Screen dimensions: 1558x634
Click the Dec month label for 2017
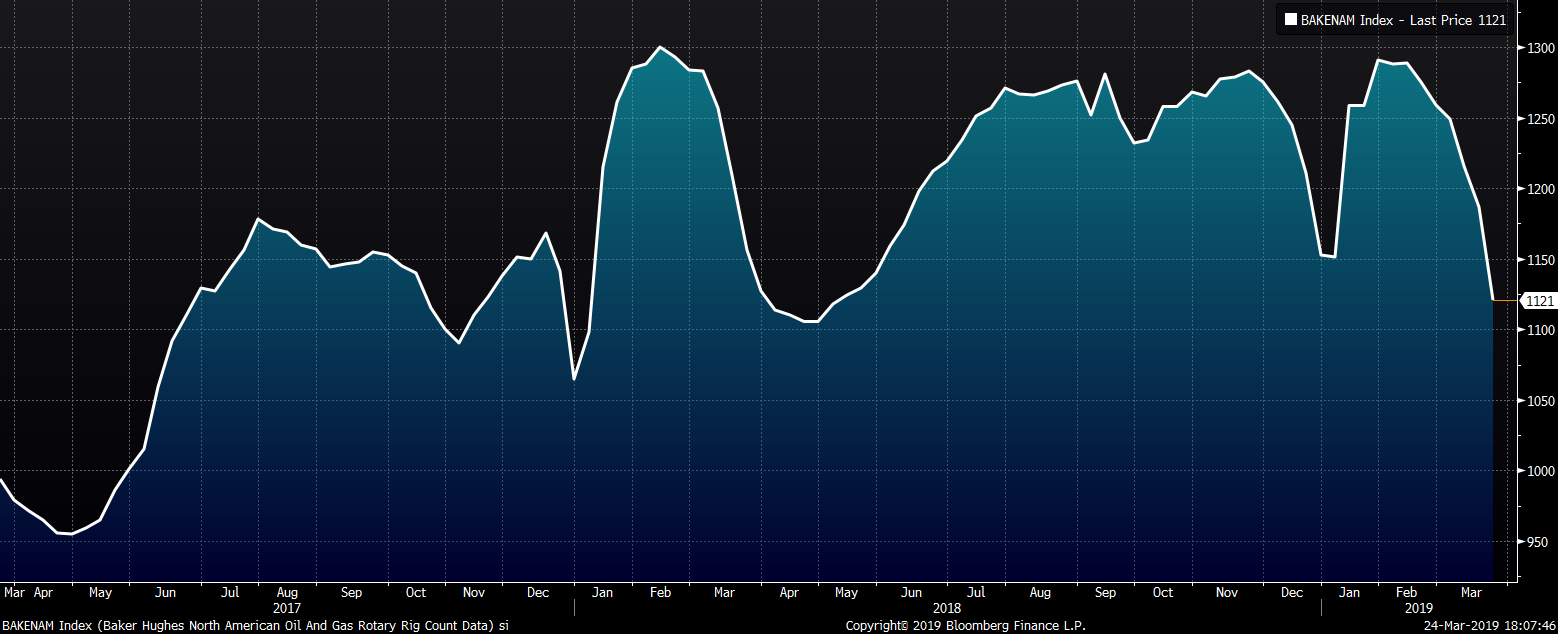[x=538, y=593]
